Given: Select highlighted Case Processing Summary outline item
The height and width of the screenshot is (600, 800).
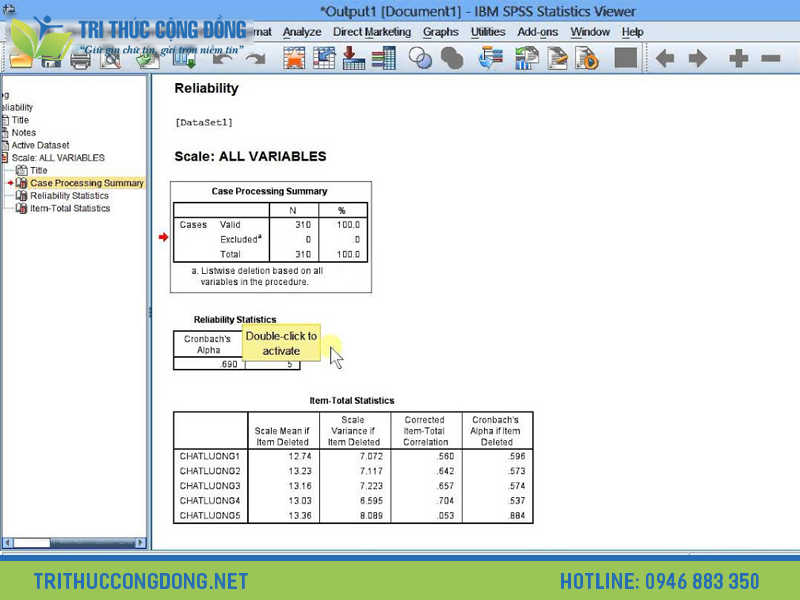Looking at the screenshot, I should point(87,183).
